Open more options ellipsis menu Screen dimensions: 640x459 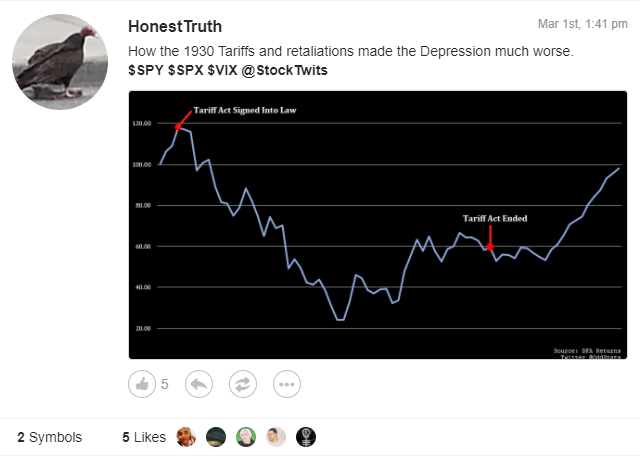coord(287,384)
